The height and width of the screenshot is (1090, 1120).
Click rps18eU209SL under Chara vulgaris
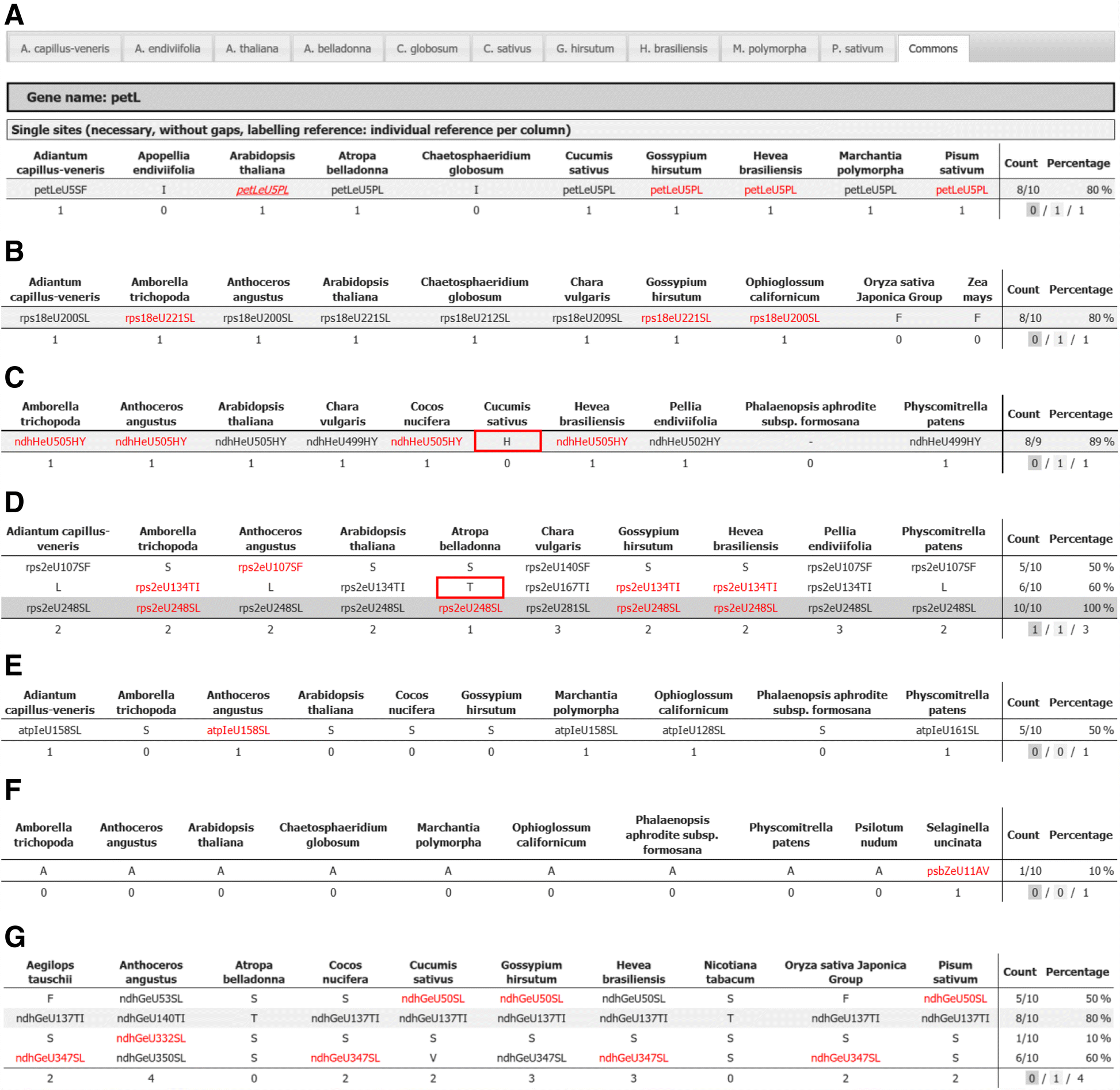coord(587,318)
